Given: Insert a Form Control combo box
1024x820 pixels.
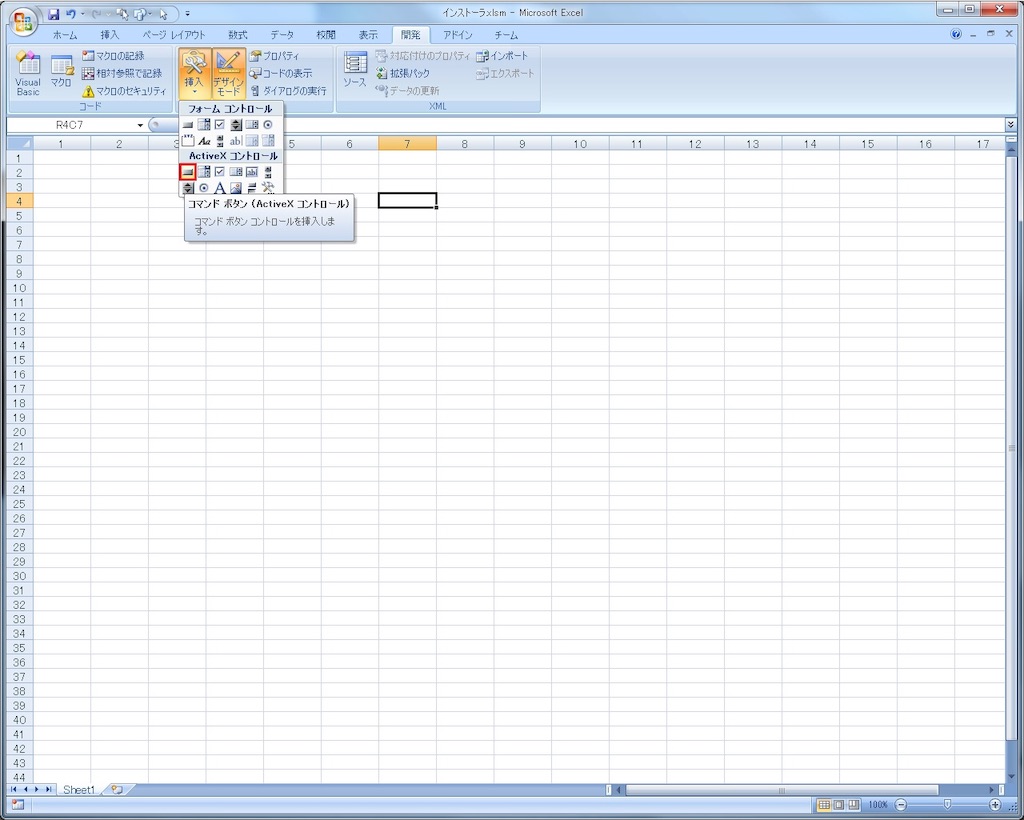Looking at the screenshot, I should 204,125.
